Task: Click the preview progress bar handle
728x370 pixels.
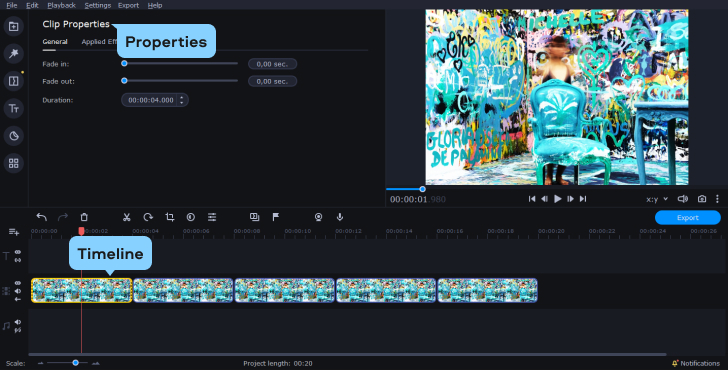Action: point(422,189)
